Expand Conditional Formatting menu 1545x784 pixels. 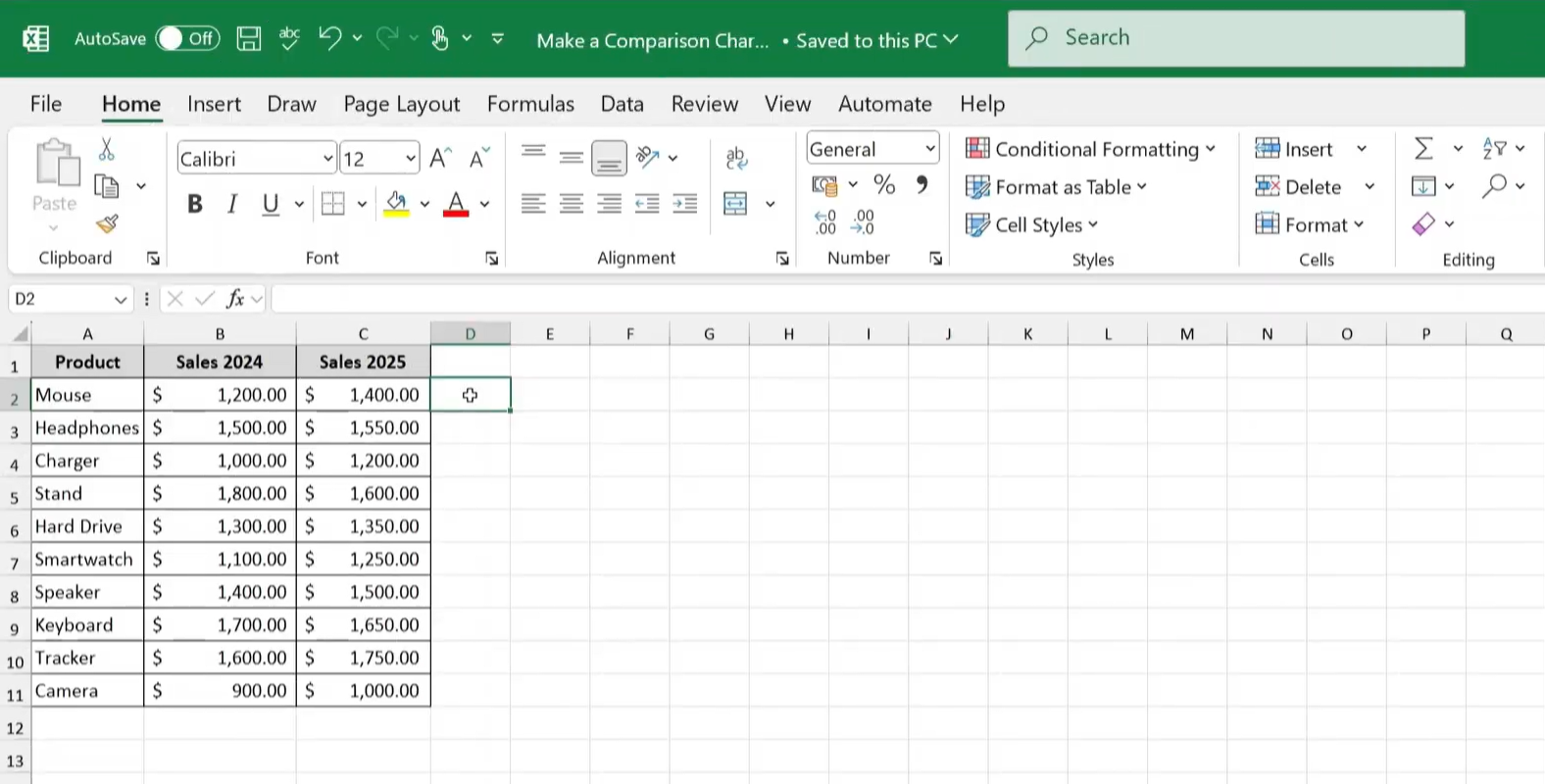pos(1090,149)
